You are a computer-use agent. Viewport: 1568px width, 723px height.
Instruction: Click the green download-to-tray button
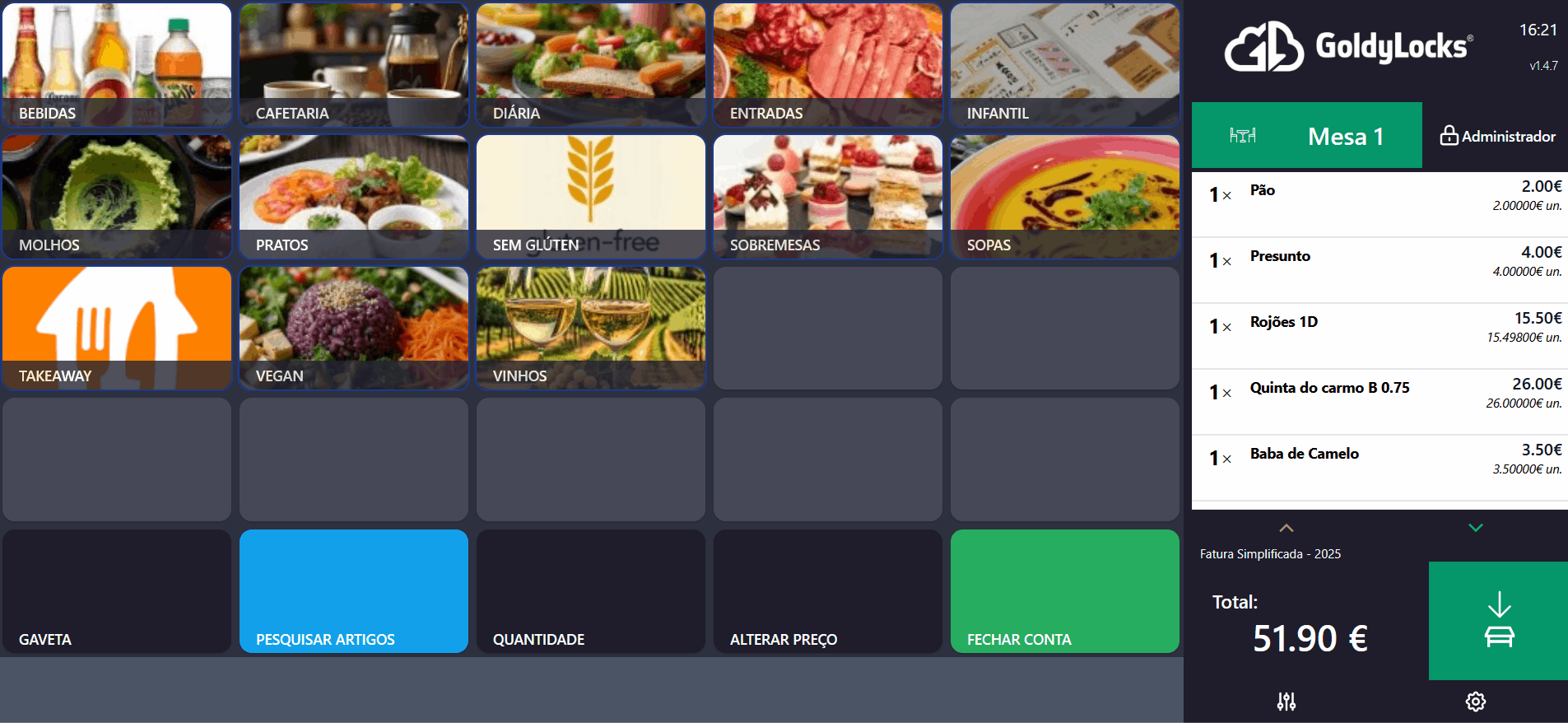pyautogui.click(x=1498, y=620)
